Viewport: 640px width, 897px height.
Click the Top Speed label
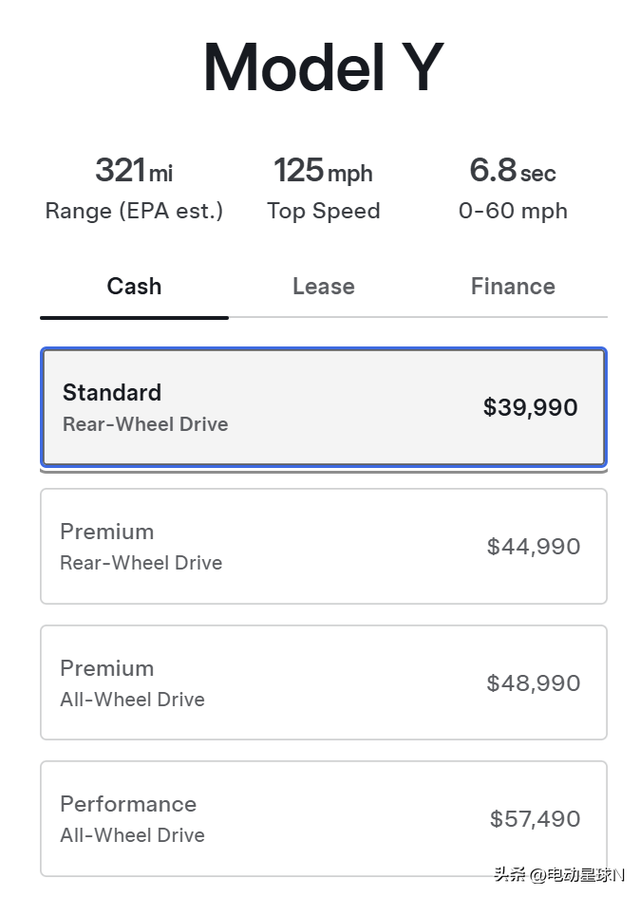[323, 211]
